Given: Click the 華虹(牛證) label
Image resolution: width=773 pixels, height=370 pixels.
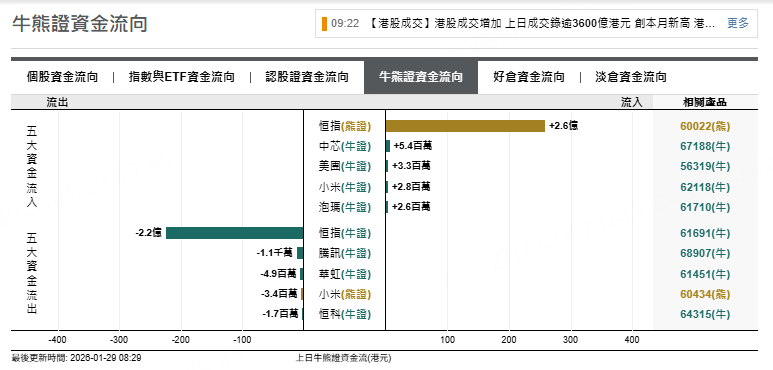Looking at the screenshot, I should click(x=345, y=274).
